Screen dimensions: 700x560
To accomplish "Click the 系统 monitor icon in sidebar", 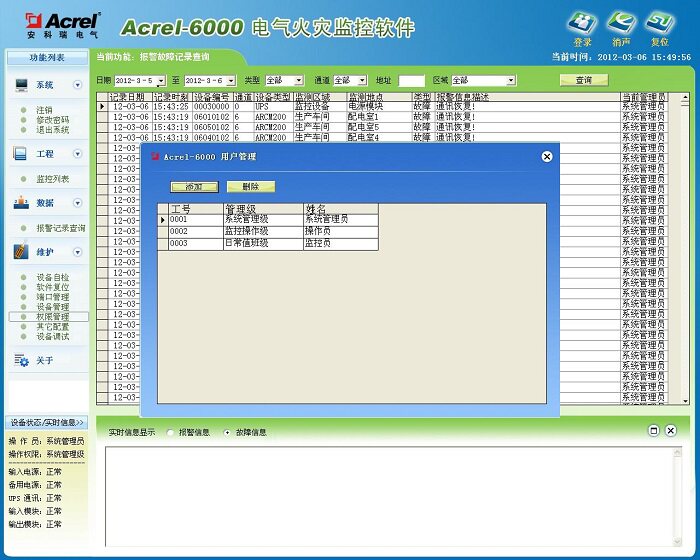I will [x=21, y=85].
